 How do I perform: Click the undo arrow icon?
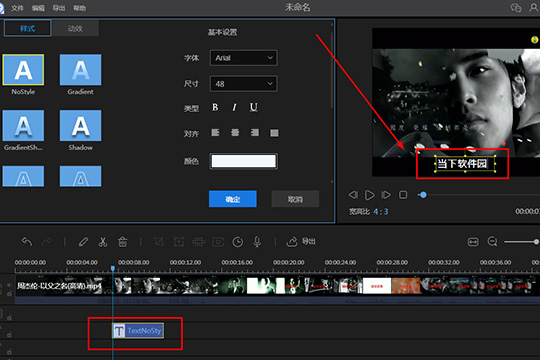(x=27, y=242)
